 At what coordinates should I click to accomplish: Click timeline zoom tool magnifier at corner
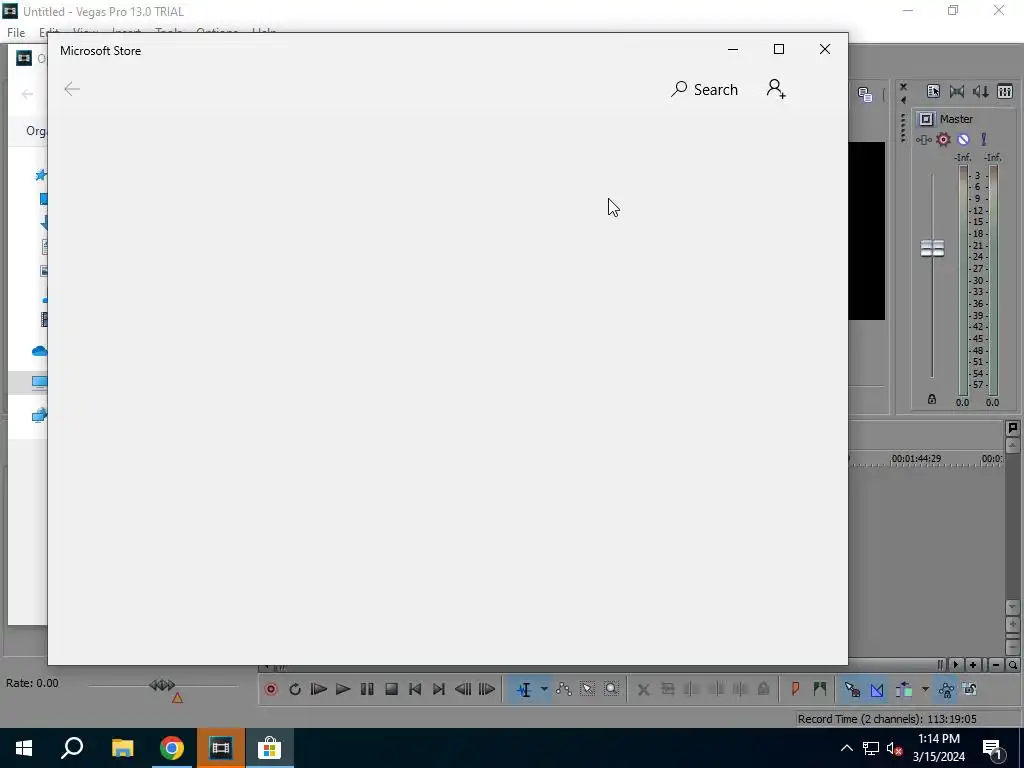pyautogui.click(x=1013, y=665)
